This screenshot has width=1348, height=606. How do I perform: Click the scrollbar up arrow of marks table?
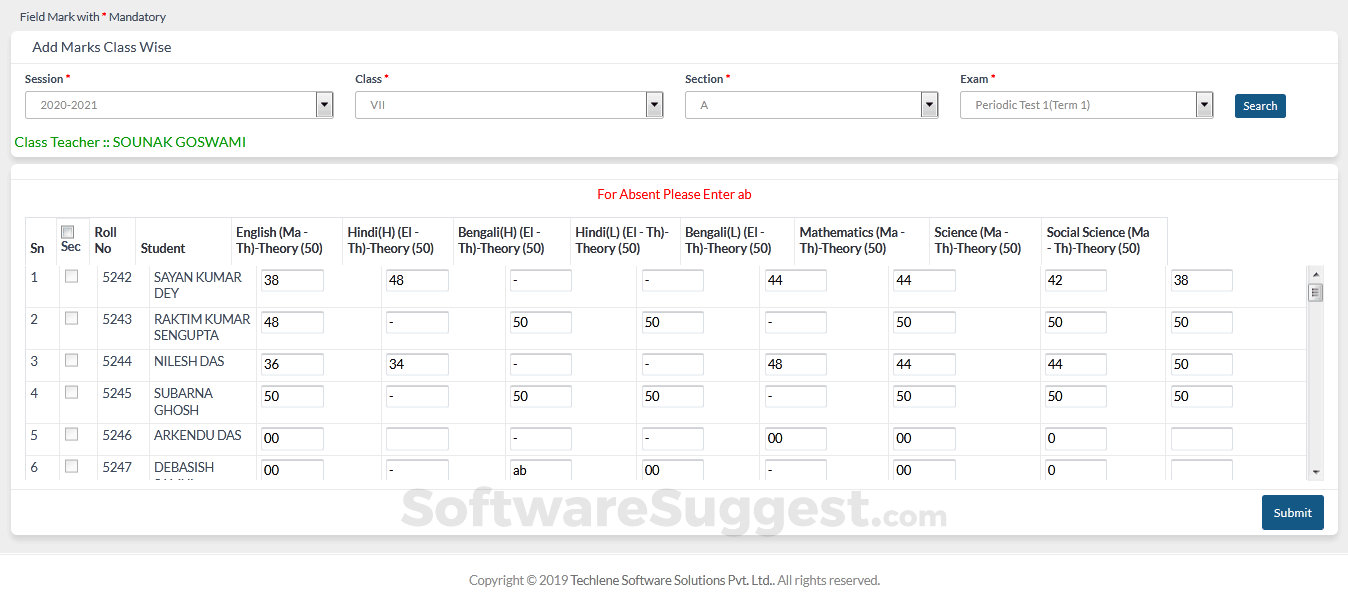1315,274
